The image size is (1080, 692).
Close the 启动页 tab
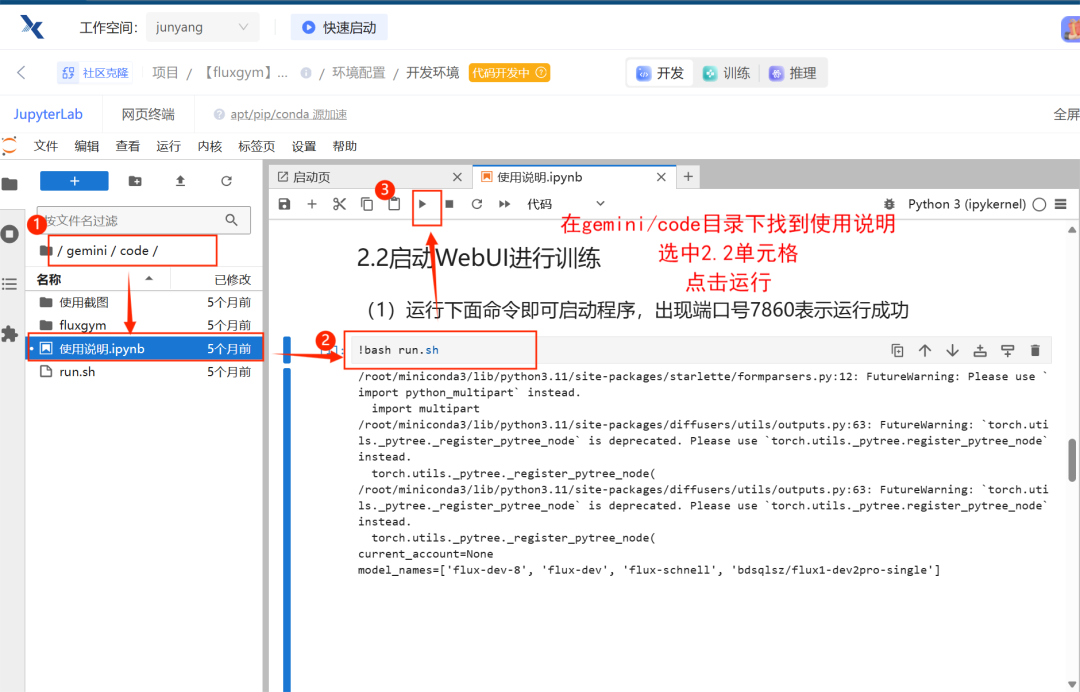click(x=457, y=177)
